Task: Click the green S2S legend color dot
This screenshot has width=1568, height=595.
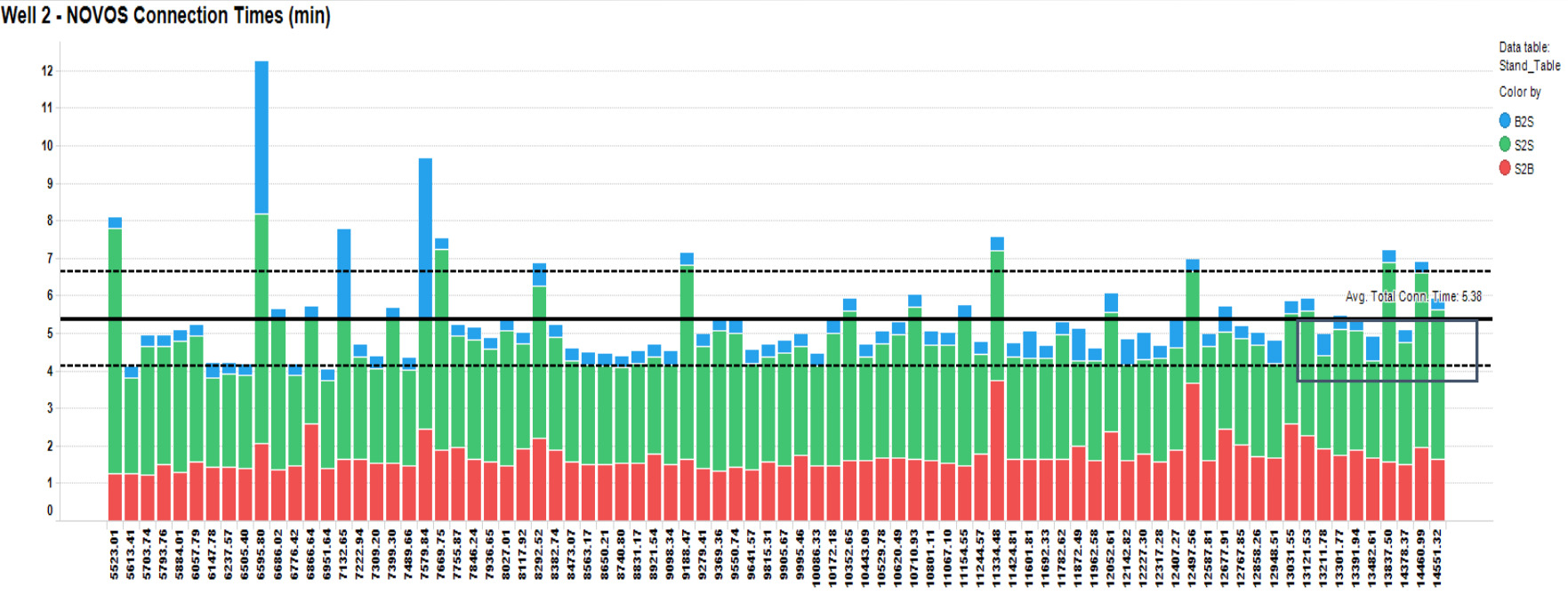Action: tap(1505, 144)
